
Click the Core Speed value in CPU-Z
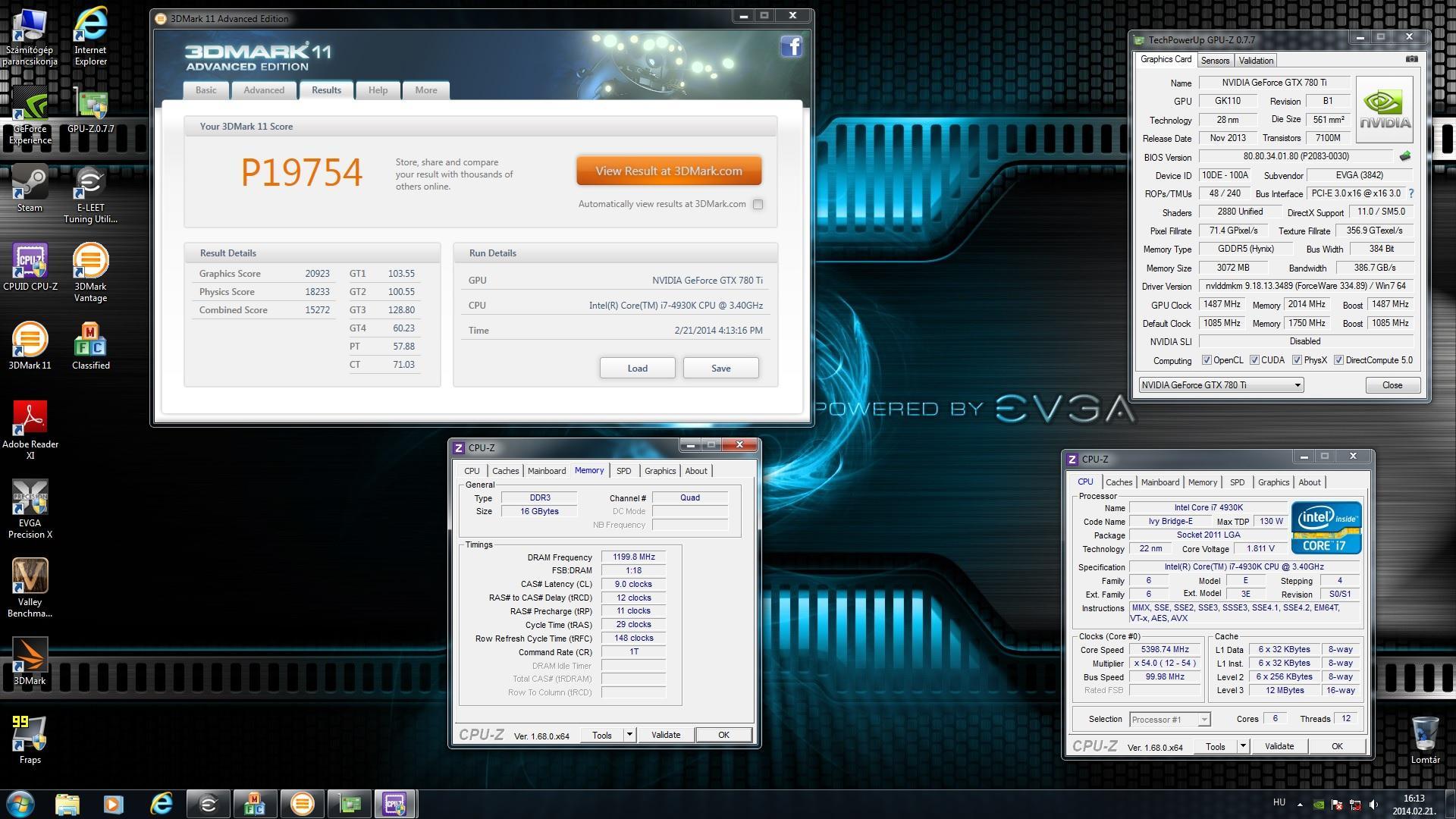click(x=1165, y=650)
